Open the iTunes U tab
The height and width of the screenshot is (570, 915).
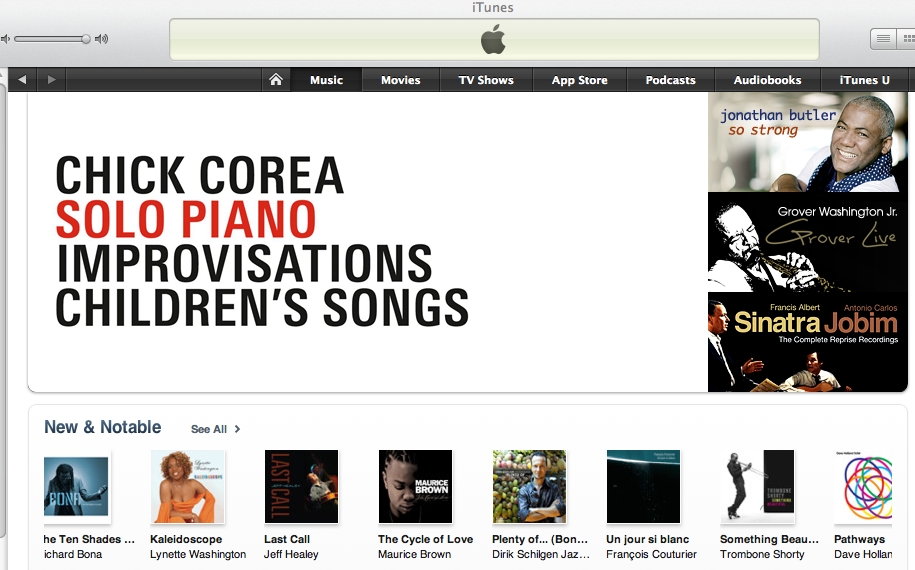[x=864, y=79]
